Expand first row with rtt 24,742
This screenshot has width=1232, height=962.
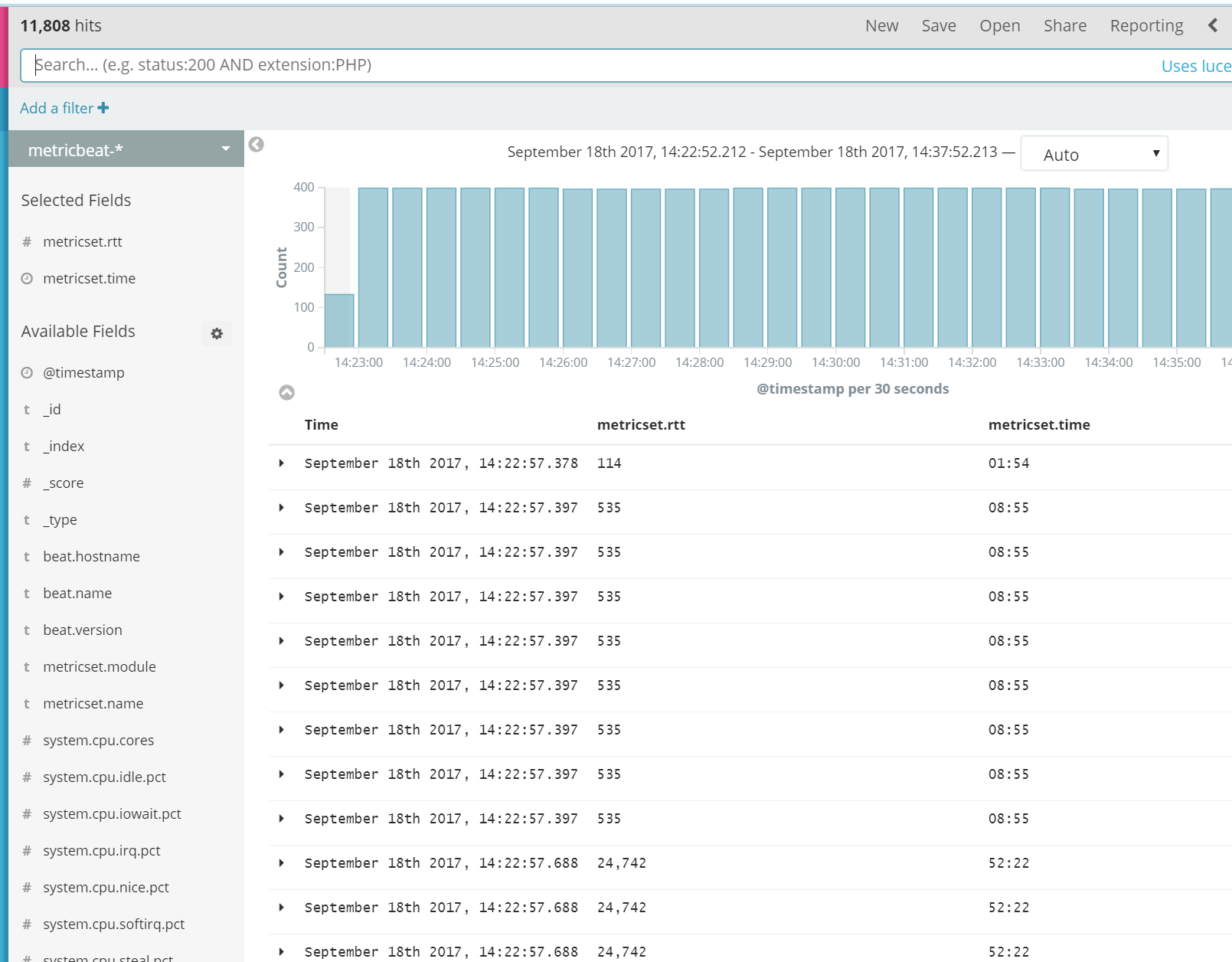282,863
